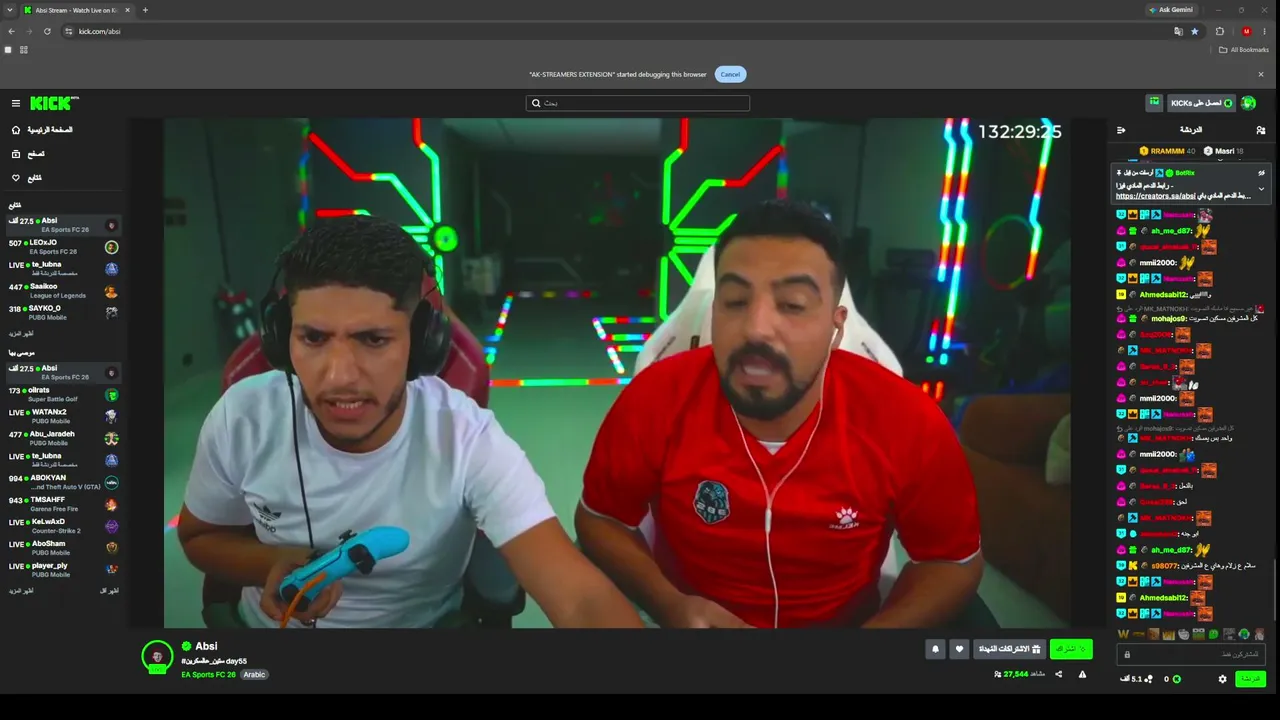Select the Arabic language tag
The width and height of the screenshot is (1280, 720).
coord(254,675)
